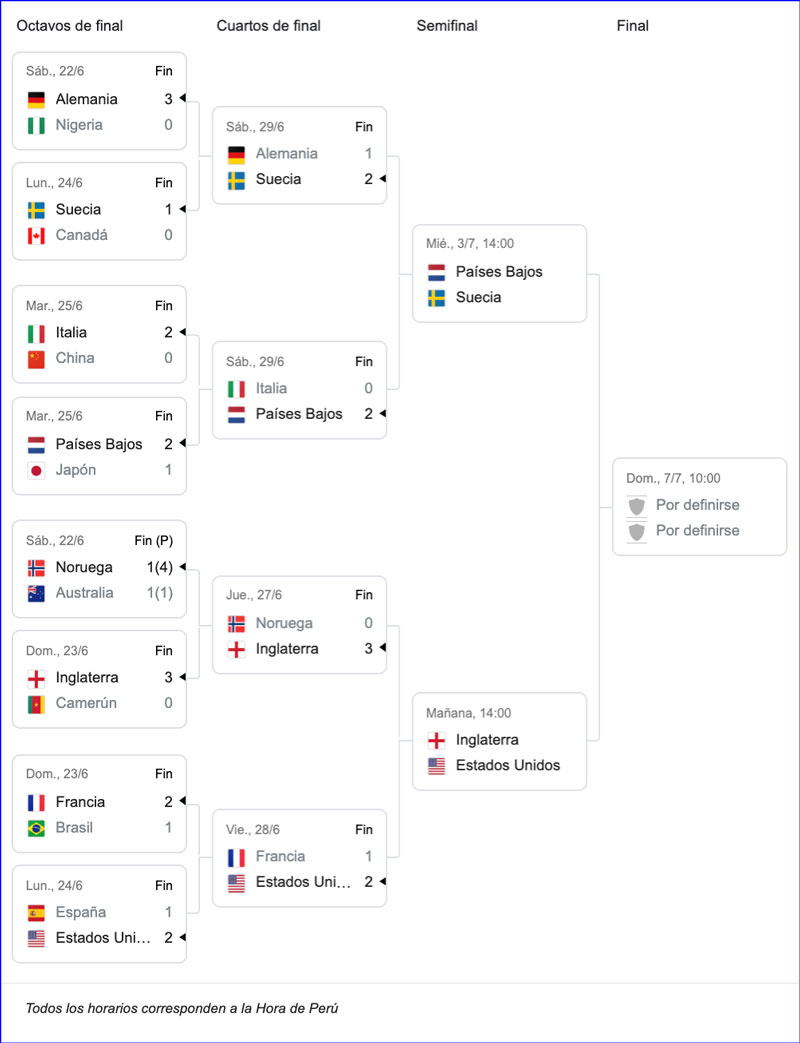Open the Francia vs Estados Unidos quarterfinal
The width and height of the screenshot is (800, 1043).
[299, 857]
